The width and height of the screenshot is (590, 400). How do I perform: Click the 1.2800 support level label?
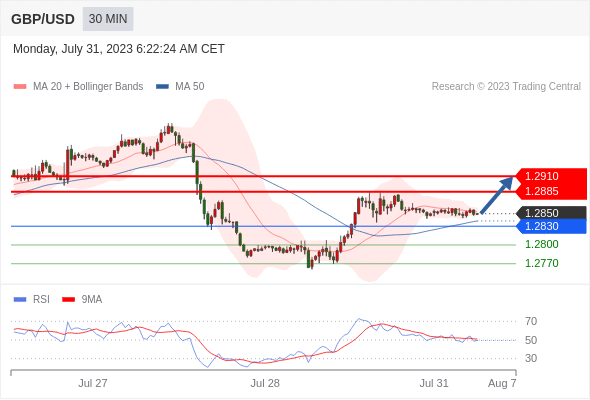click(x=541, y=244)
